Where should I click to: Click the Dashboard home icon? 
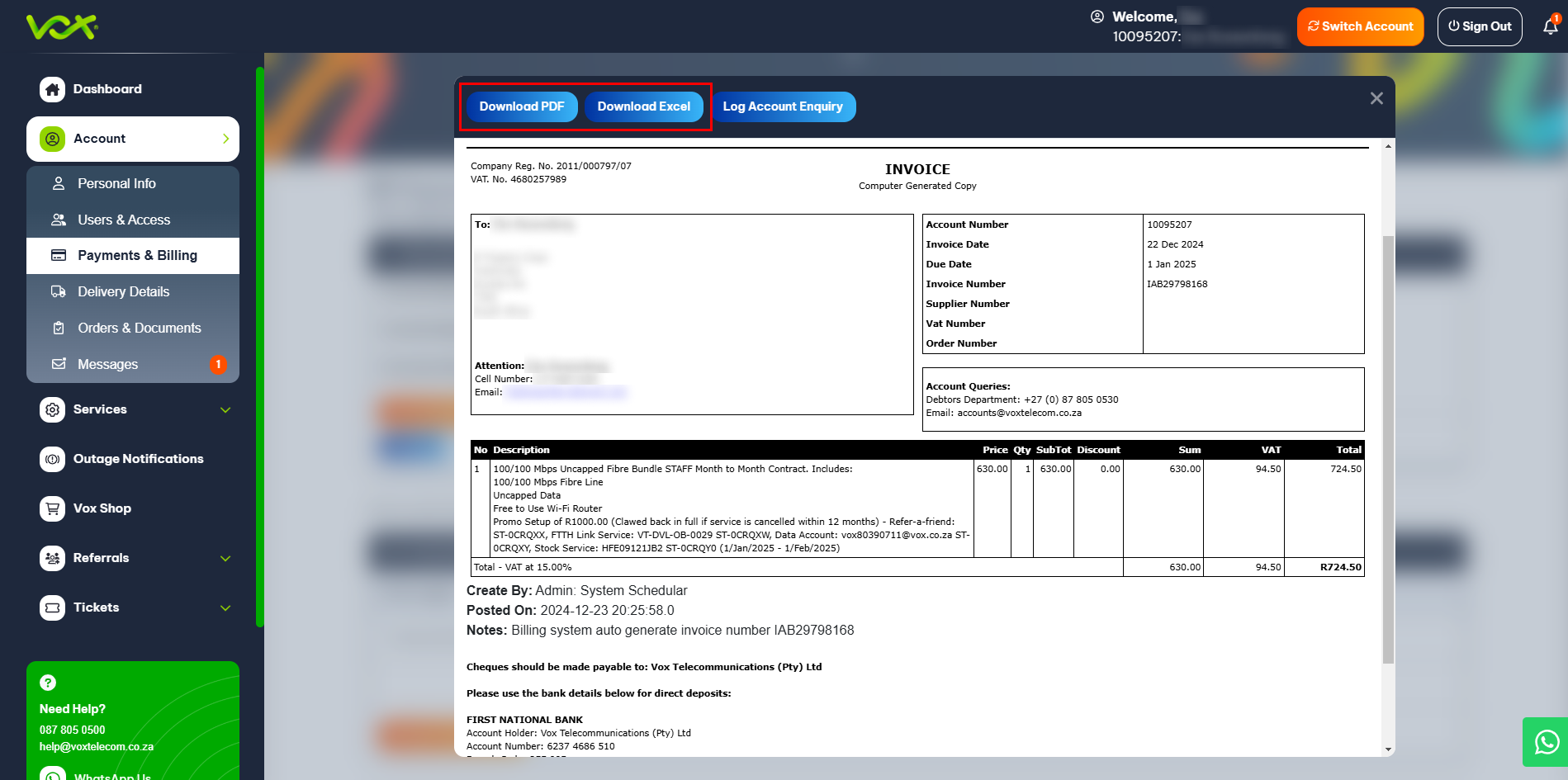pos(53,89)
